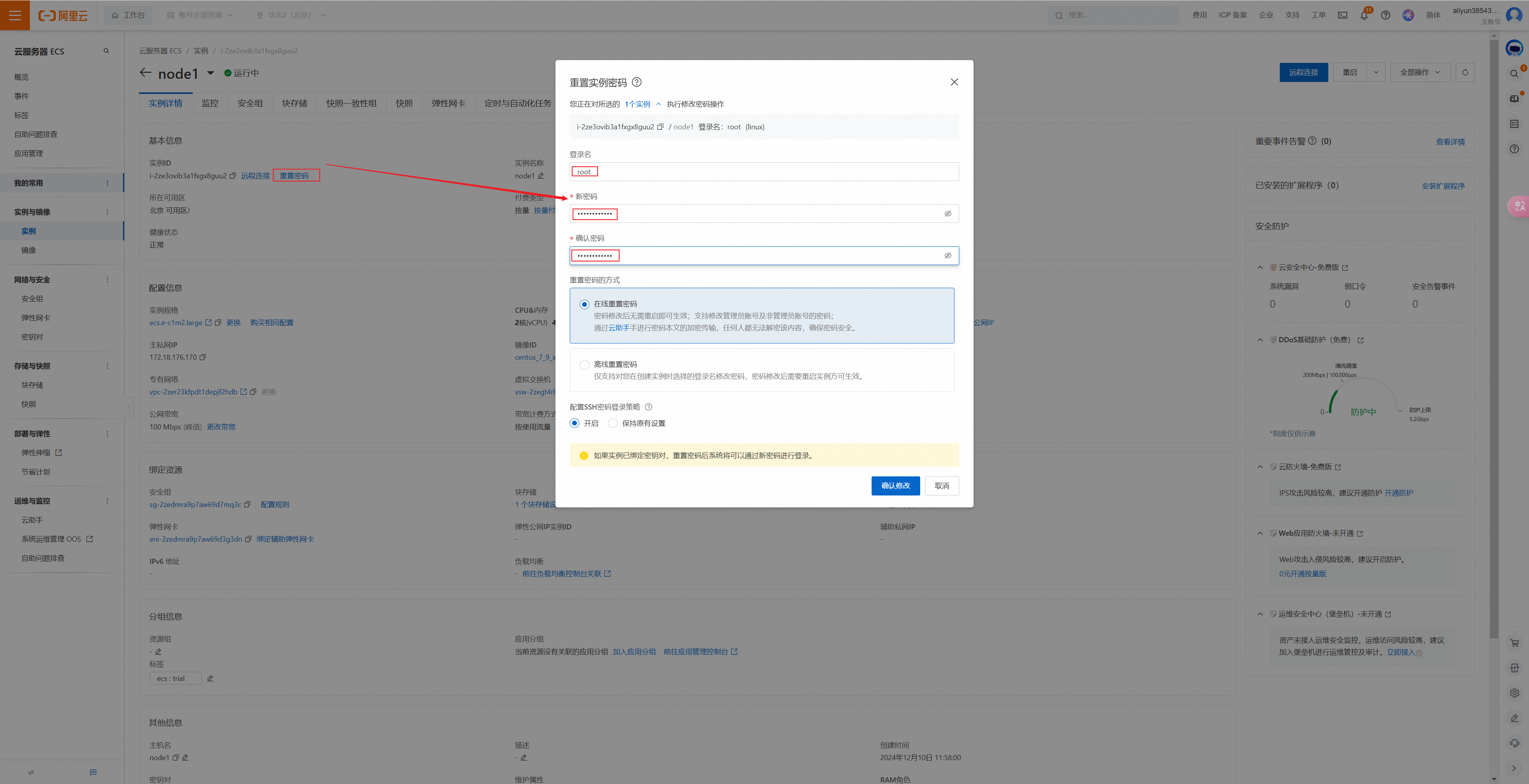Open help icon beside 配置SSH密码登录策略
The image size is (1529, 784).
pyautogui.click(x=649, y=407)
